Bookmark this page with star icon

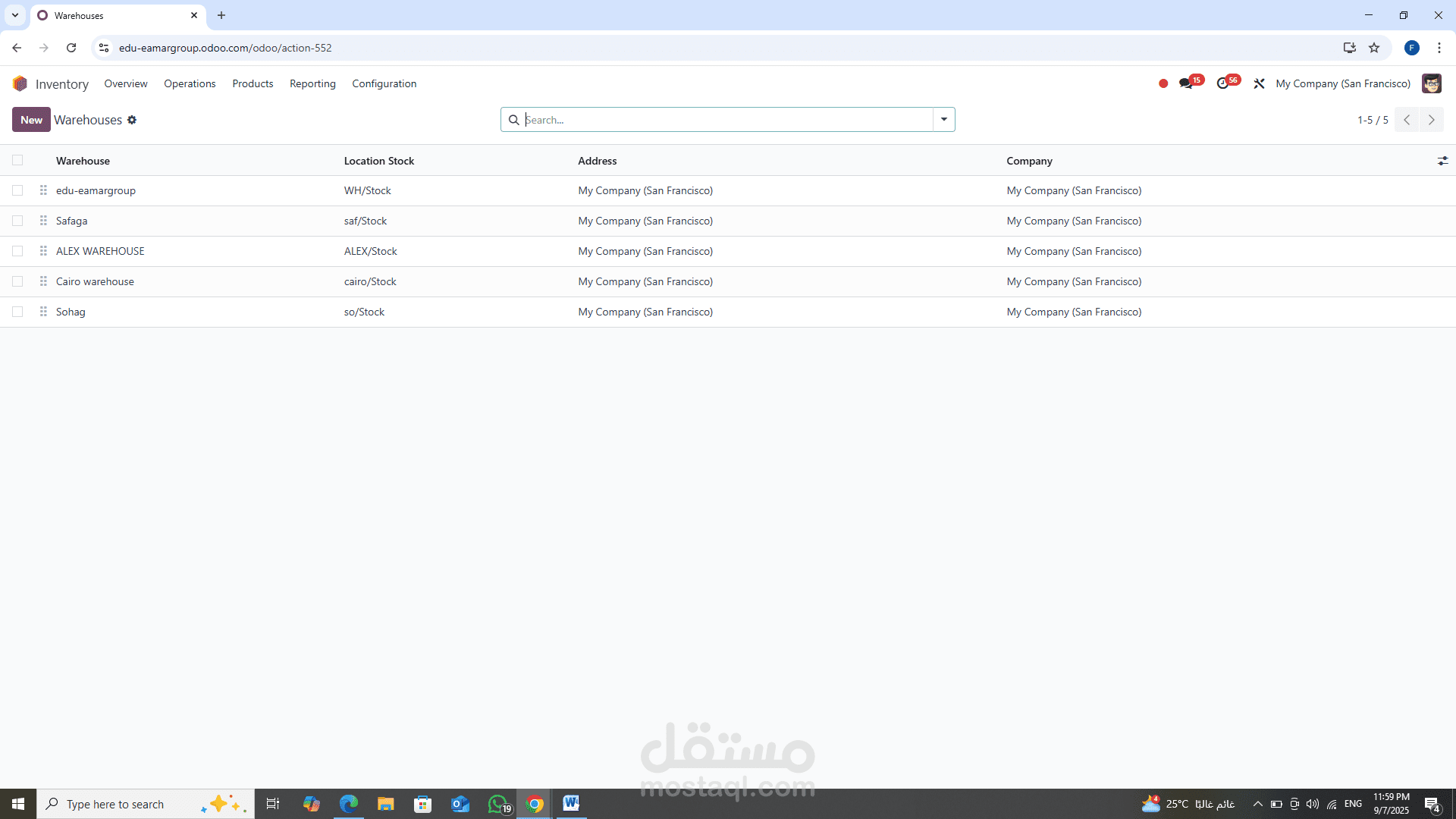click(1374, 48)
